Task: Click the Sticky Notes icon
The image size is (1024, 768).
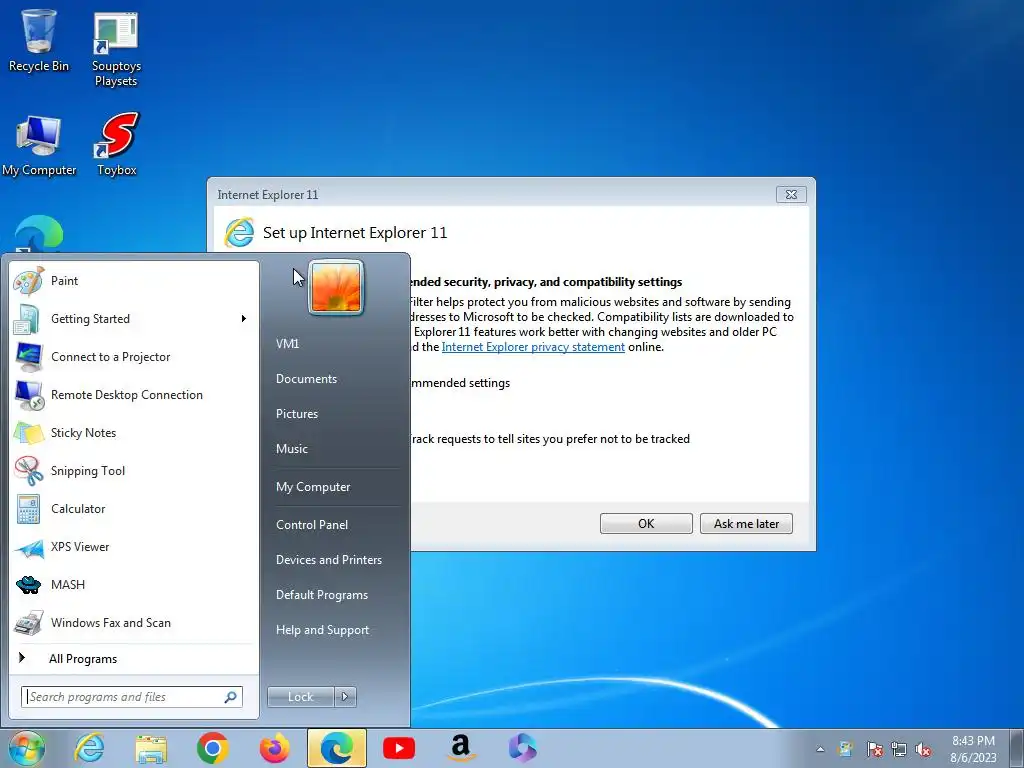Action: 29,432
